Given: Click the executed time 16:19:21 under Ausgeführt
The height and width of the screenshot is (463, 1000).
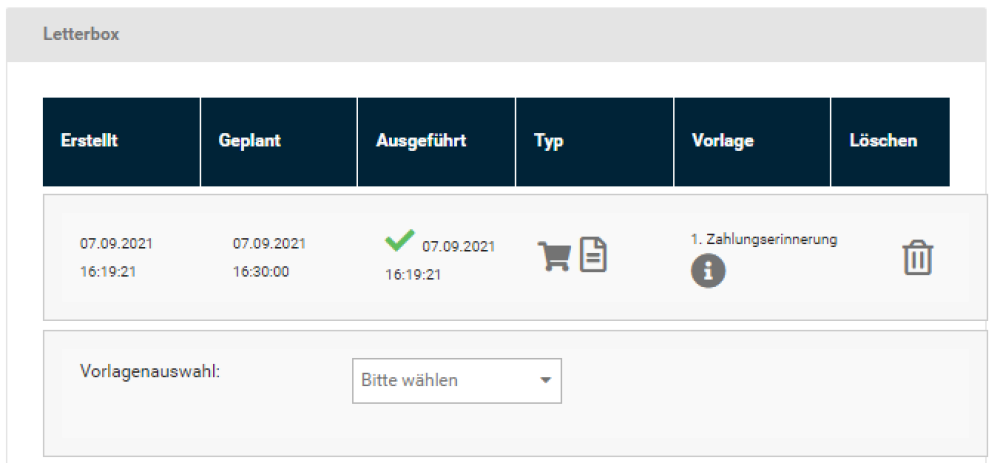Looking at the screenshot, I should 413,275.
